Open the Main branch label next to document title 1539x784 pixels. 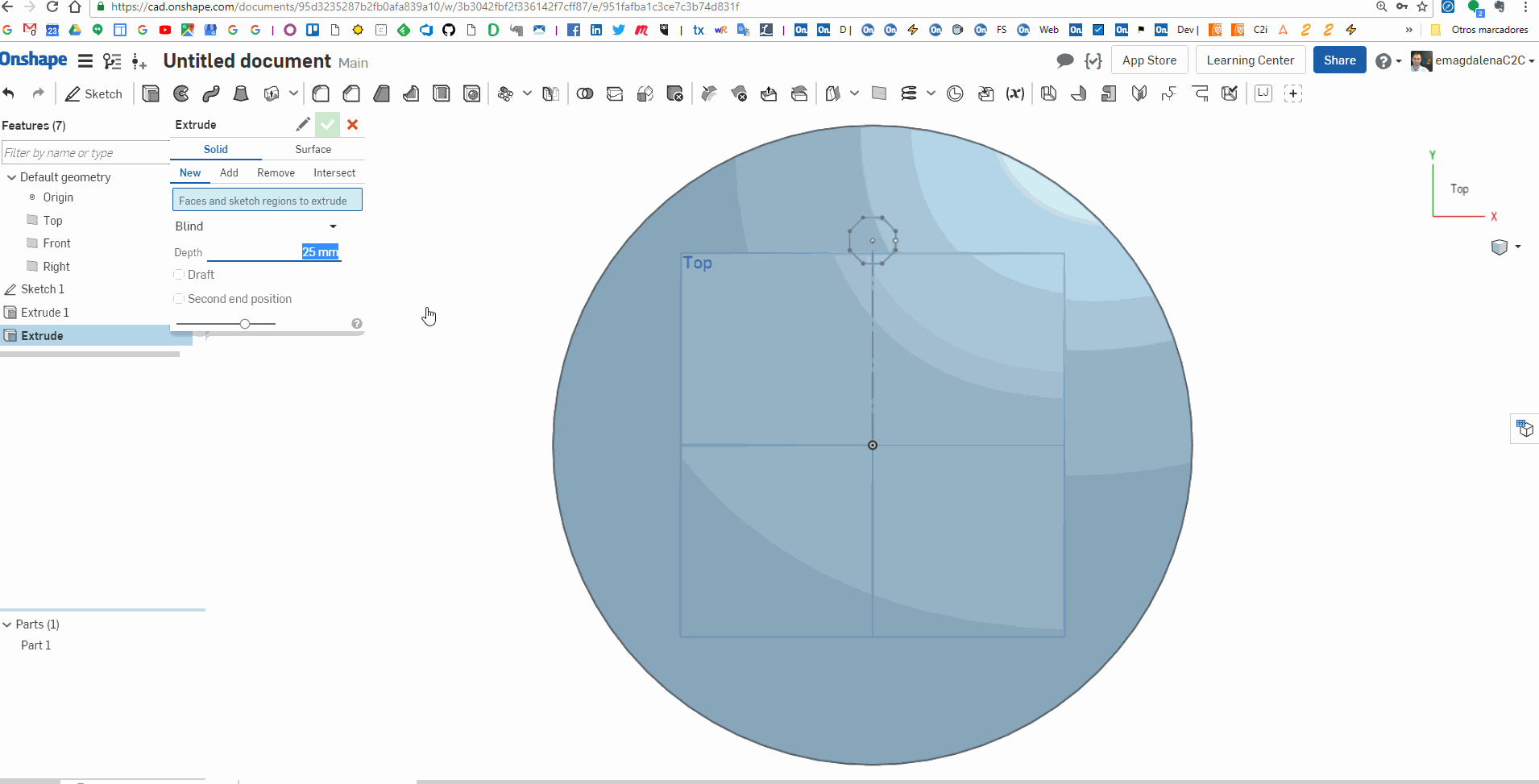click(x=352, y=63)
